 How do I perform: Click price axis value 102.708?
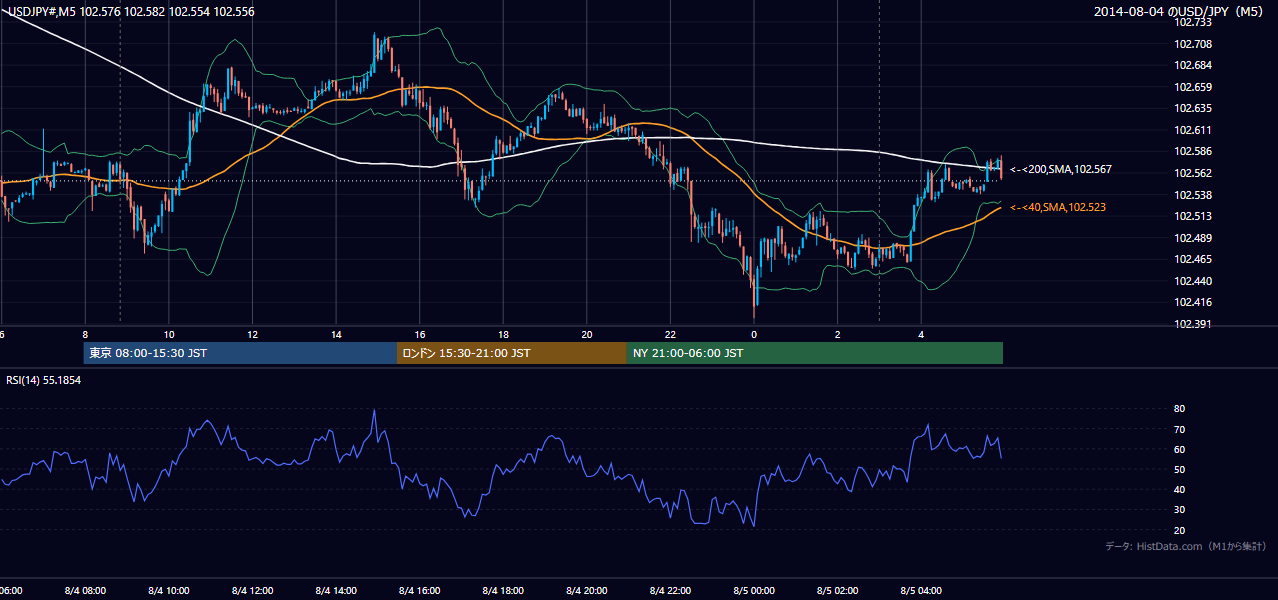tap(1194, 44)
